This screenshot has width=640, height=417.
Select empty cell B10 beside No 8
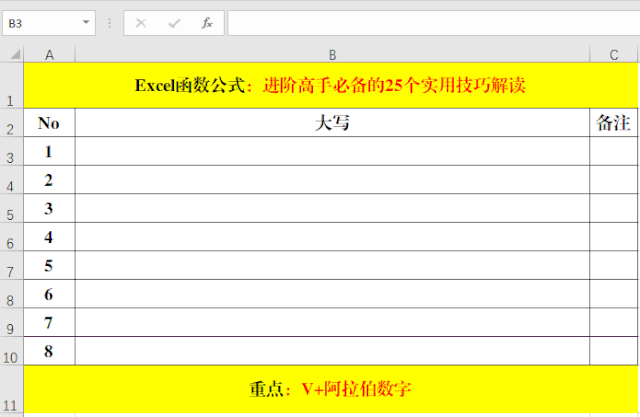(332, 351)
